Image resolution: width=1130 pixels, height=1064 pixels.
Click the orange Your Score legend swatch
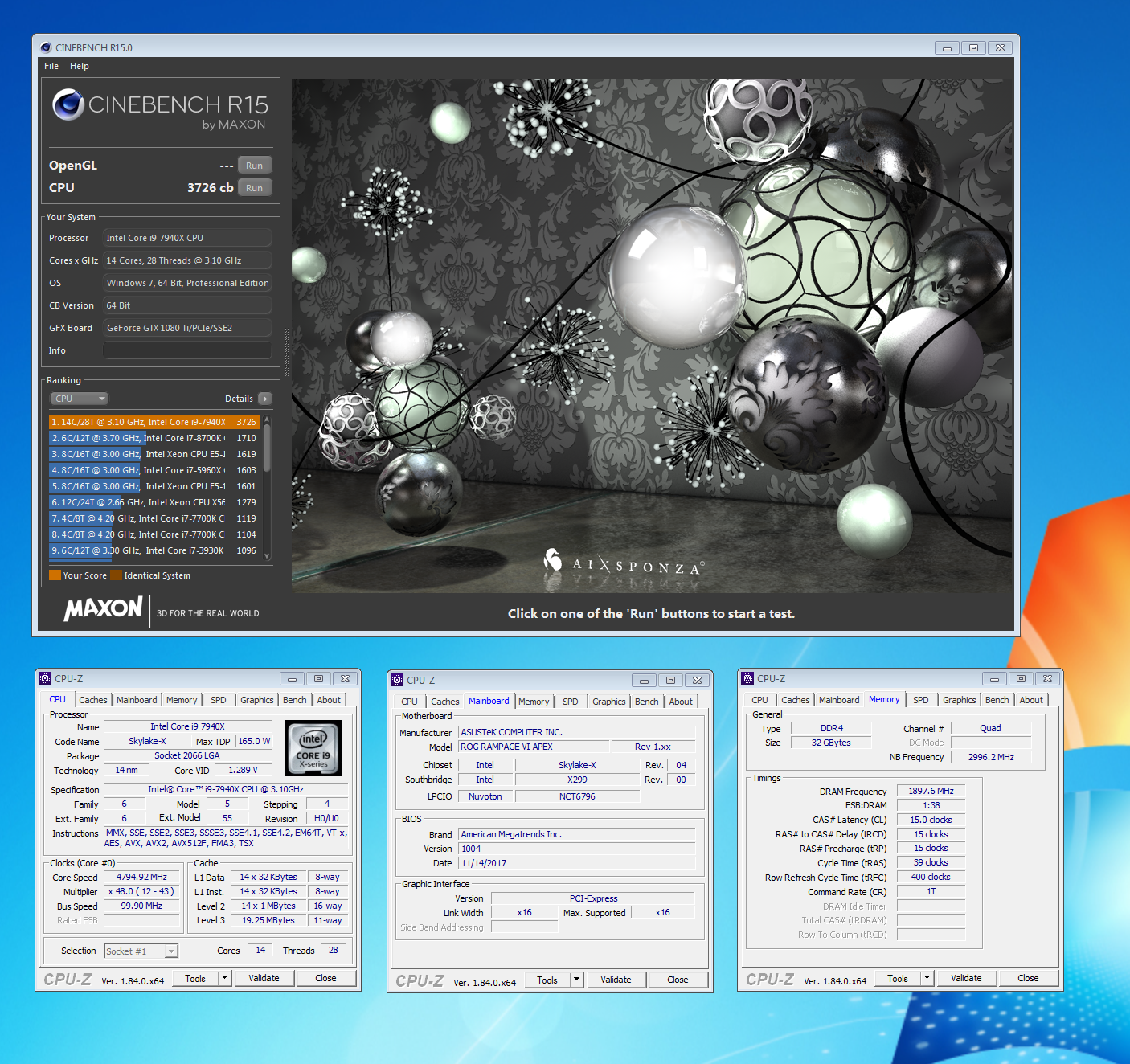point(55,575)
